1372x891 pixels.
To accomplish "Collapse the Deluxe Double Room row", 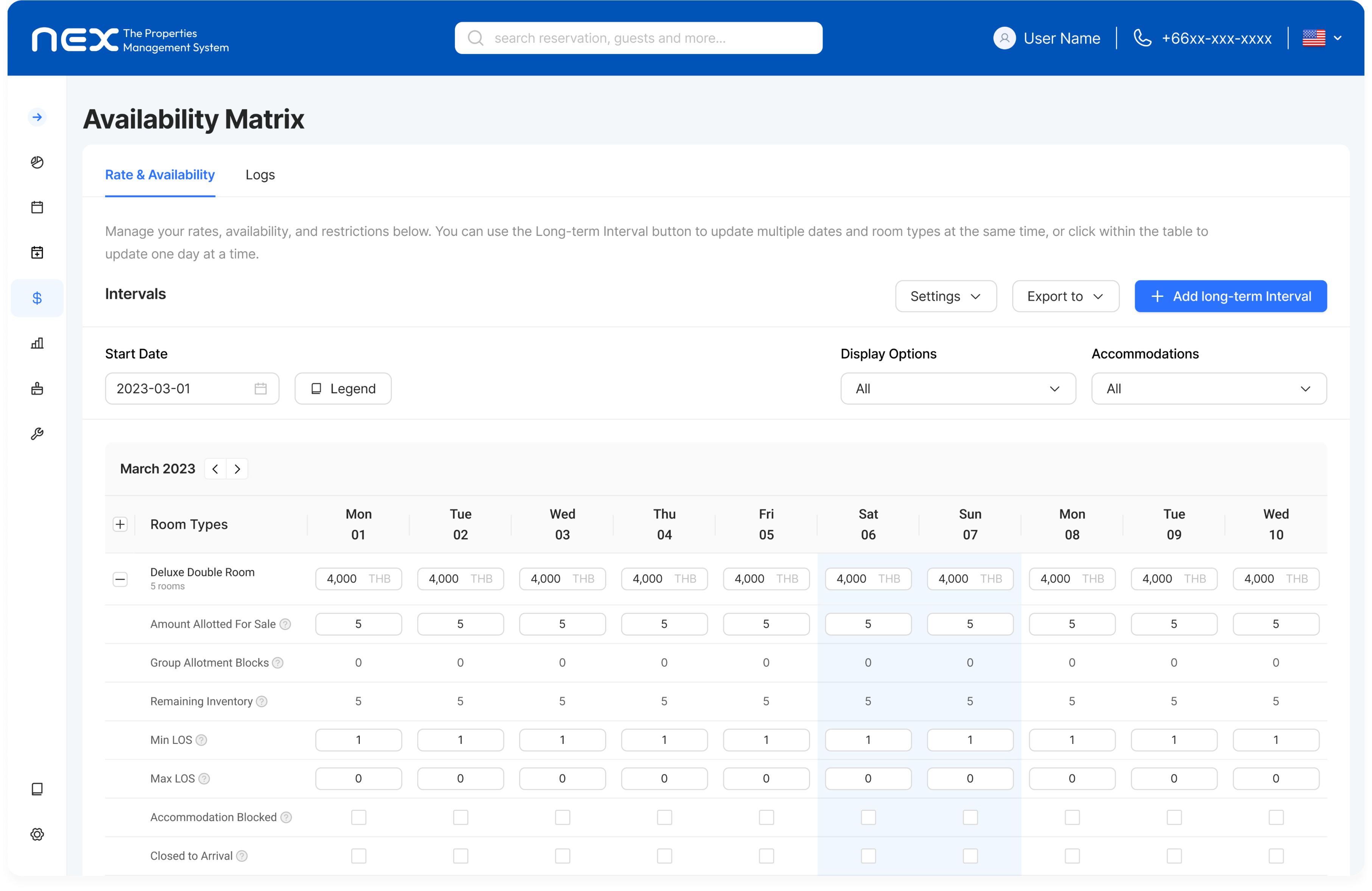I will tap(120, 579).
